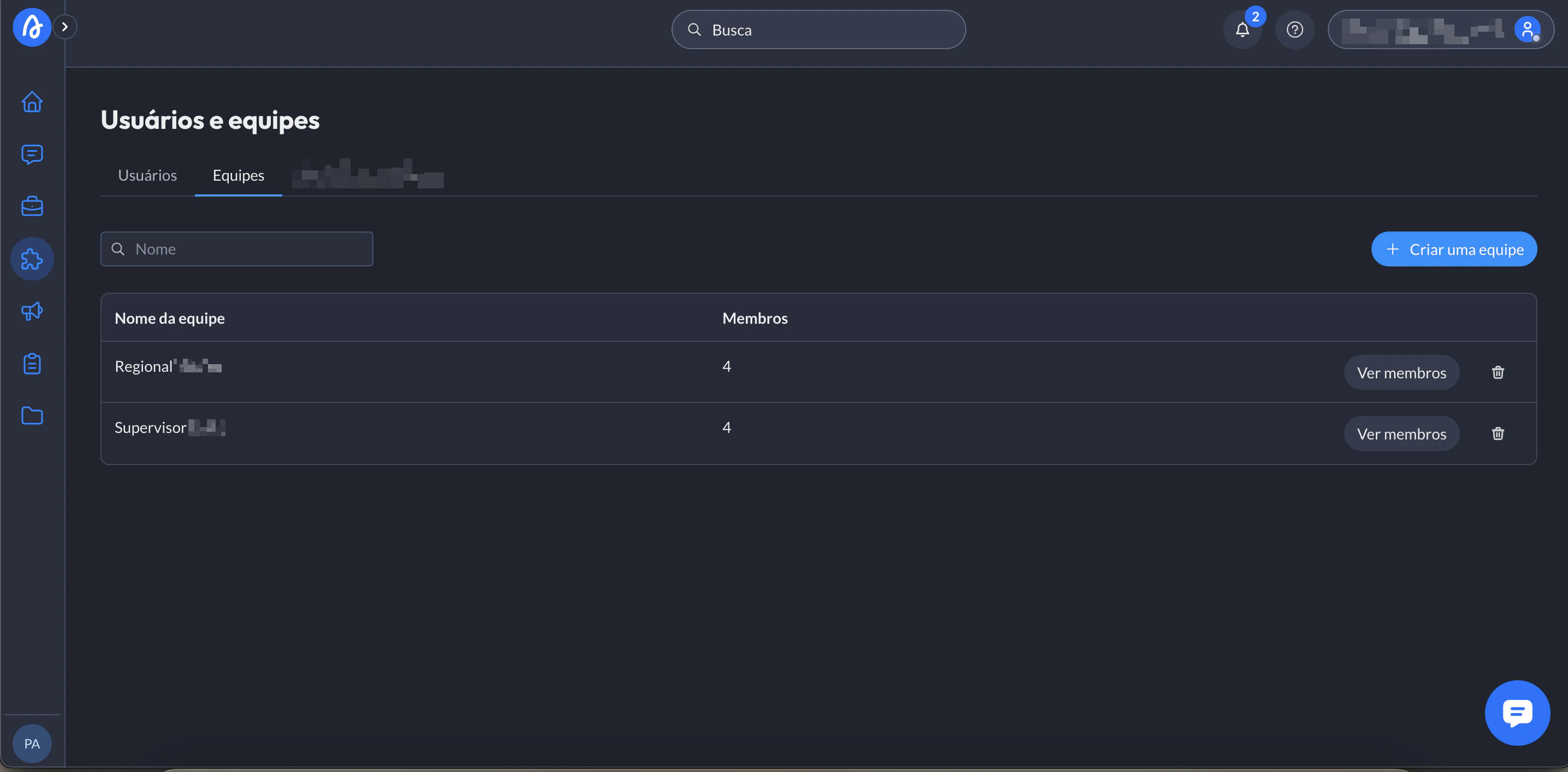Open notifications bell with badge 2
Viewport: 1568px width, 772px height.
1242,29
